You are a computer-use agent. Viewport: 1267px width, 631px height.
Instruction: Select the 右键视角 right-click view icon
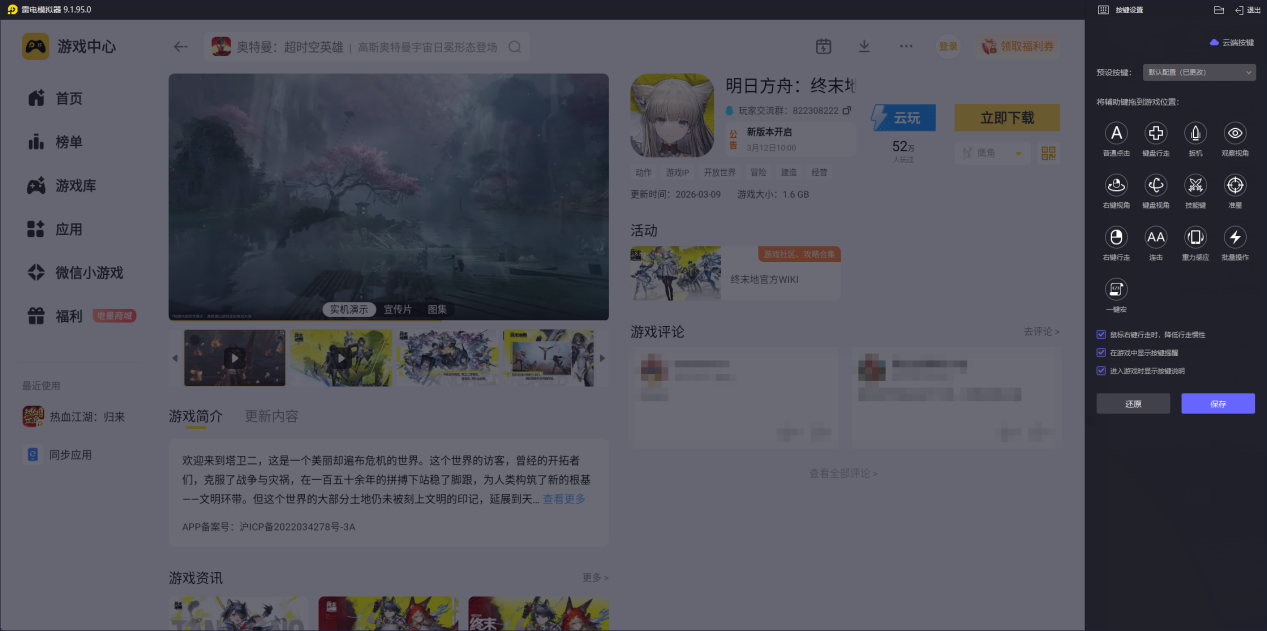(1116, 185)
